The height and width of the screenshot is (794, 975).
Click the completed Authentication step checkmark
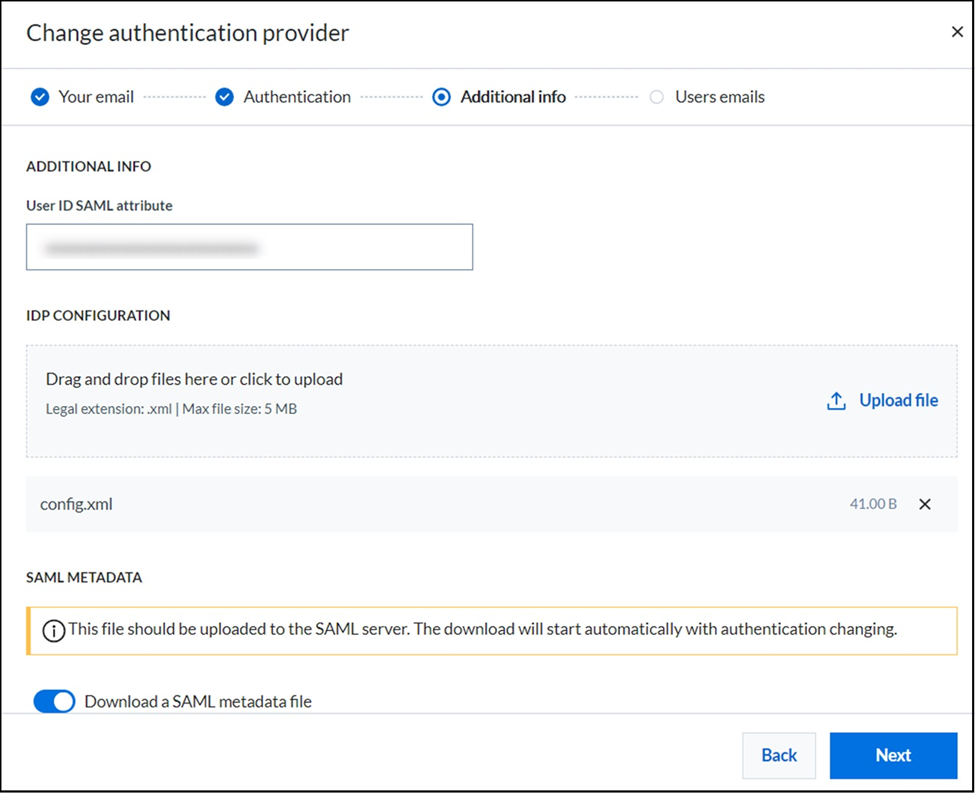224,97
